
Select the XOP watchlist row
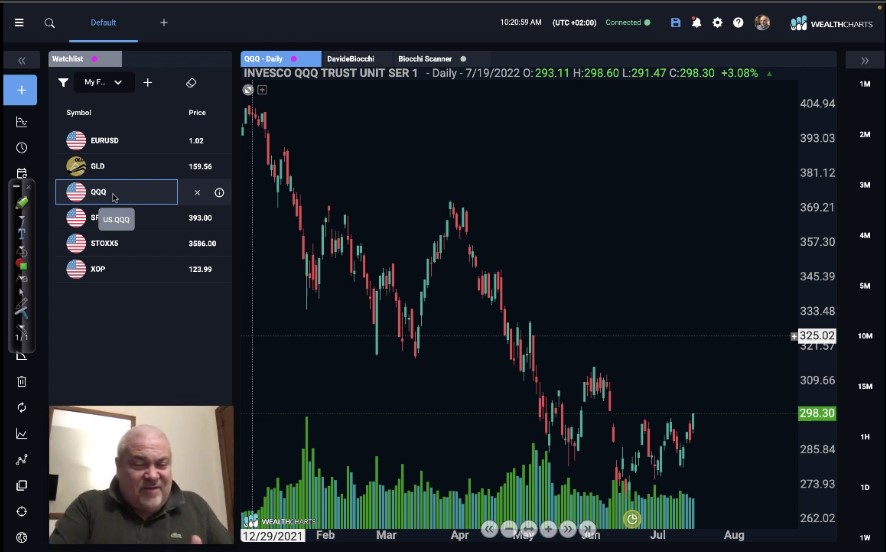click(144, 269)
